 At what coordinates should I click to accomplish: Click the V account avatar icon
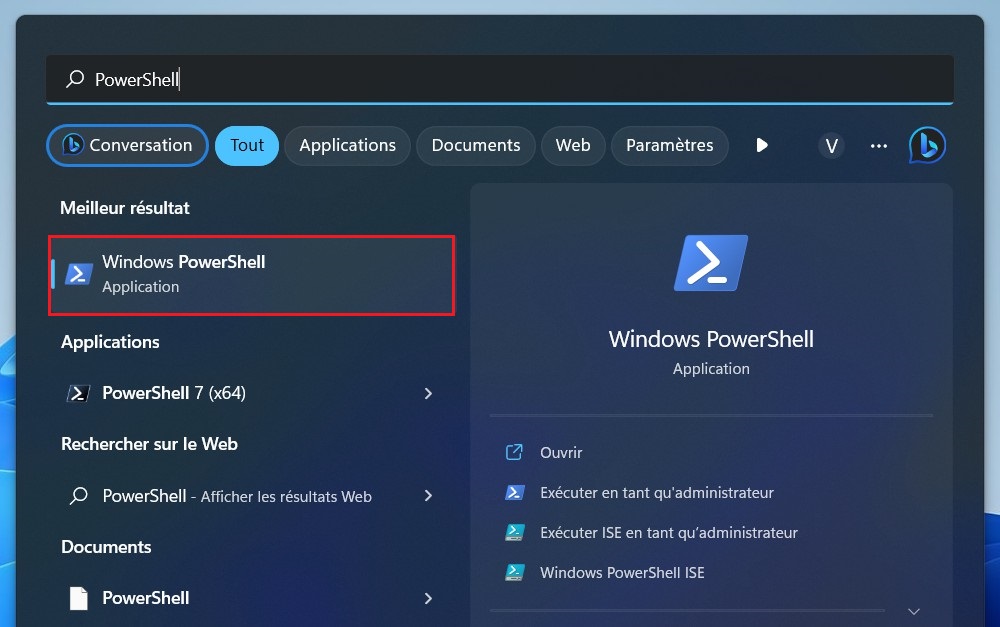831,145
